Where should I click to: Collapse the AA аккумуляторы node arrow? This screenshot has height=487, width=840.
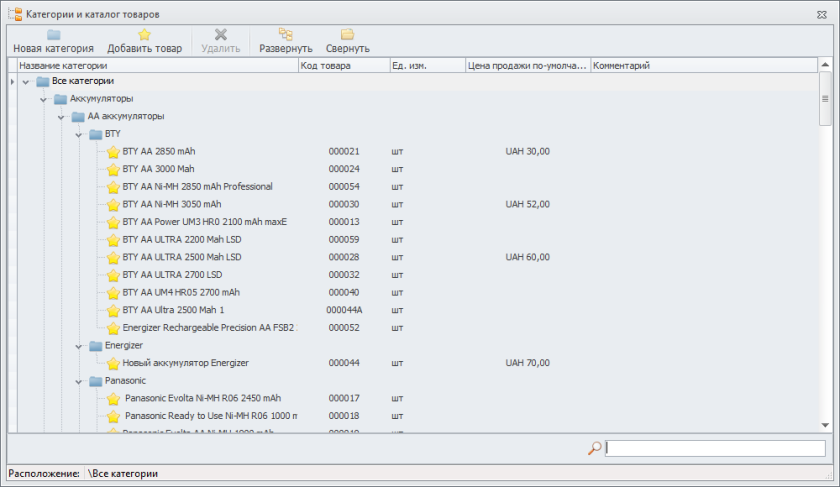[61, 117]
